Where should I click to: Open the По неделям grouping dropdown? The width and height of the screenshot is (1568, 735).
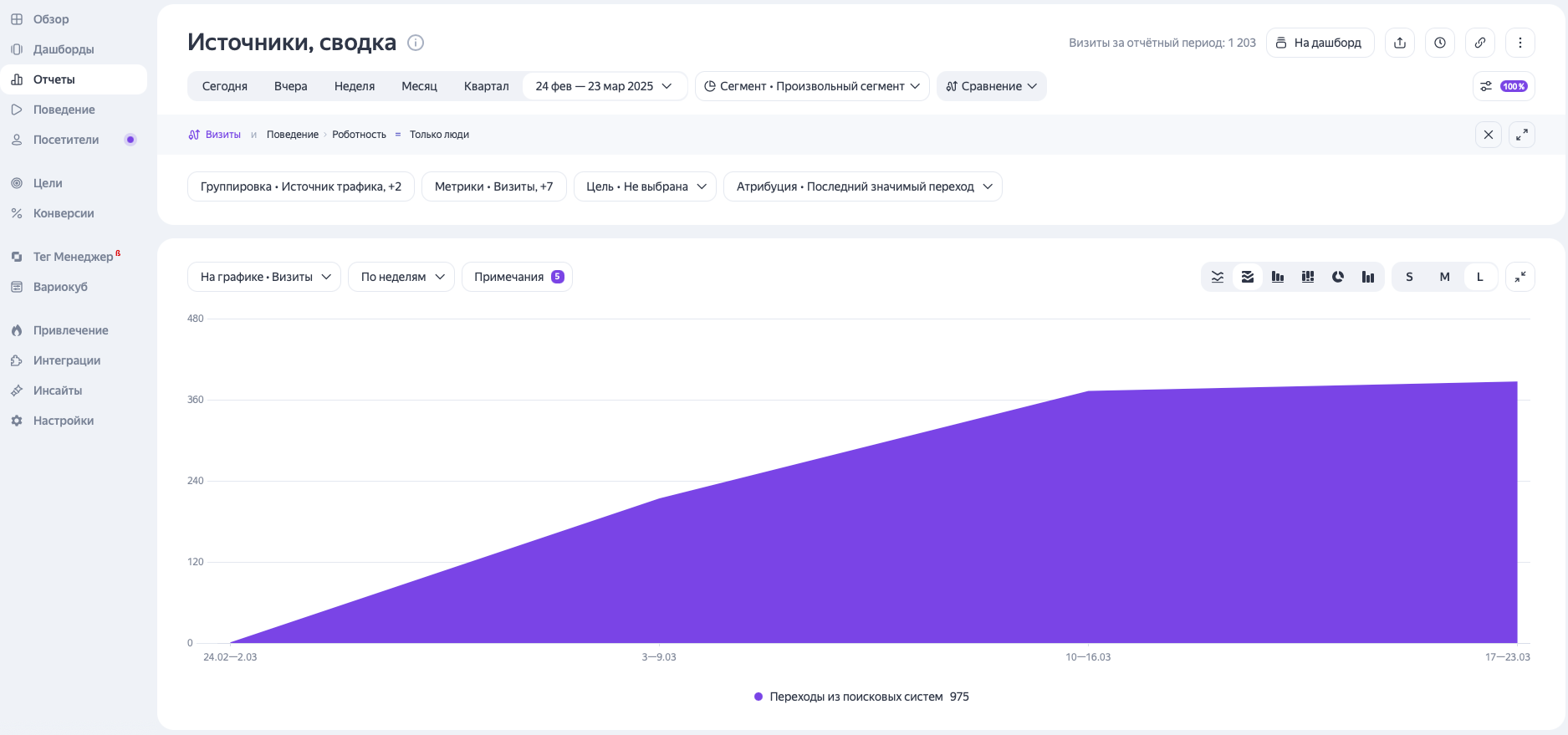pos(401,277)
